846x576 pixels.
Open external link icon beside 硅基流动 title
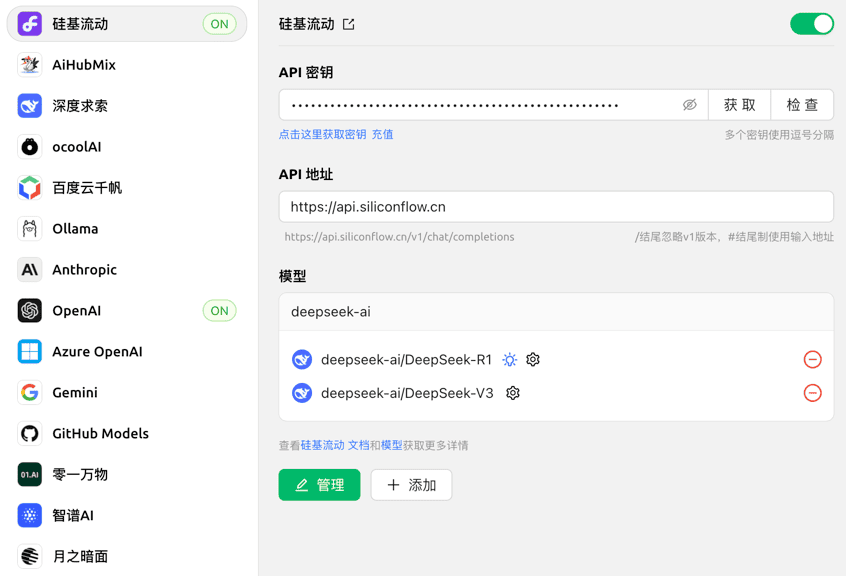(x=349, y=24)
